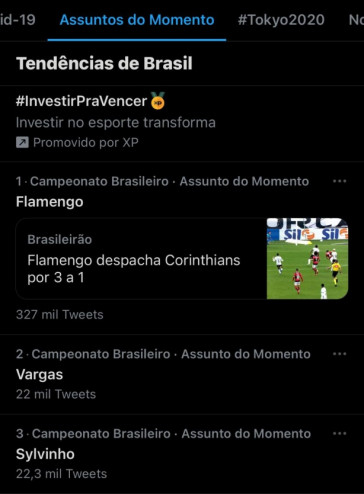364x494 pixels.
Task: Open the Flamengo trending topic
Action: (x=50, y=202)
